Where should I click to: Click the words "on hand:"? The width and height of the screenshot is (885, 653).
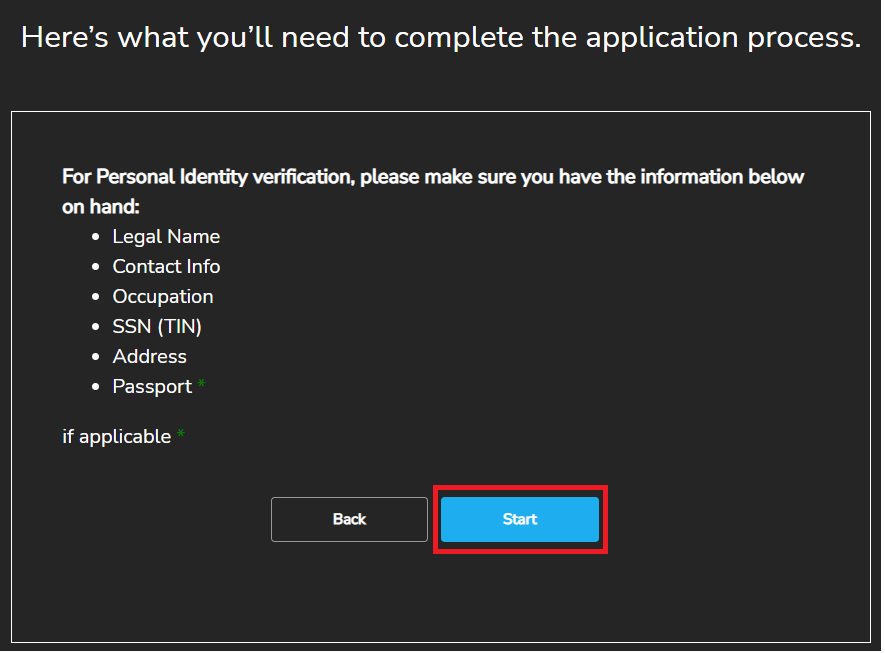pyautogui.click(x=100, y=207)
